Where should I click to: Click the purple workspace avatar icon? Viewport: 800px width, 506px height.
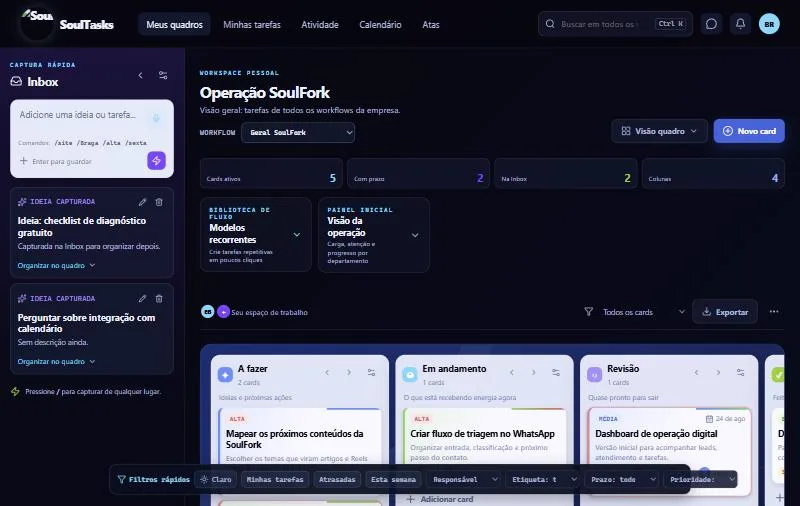coord(223,312)
